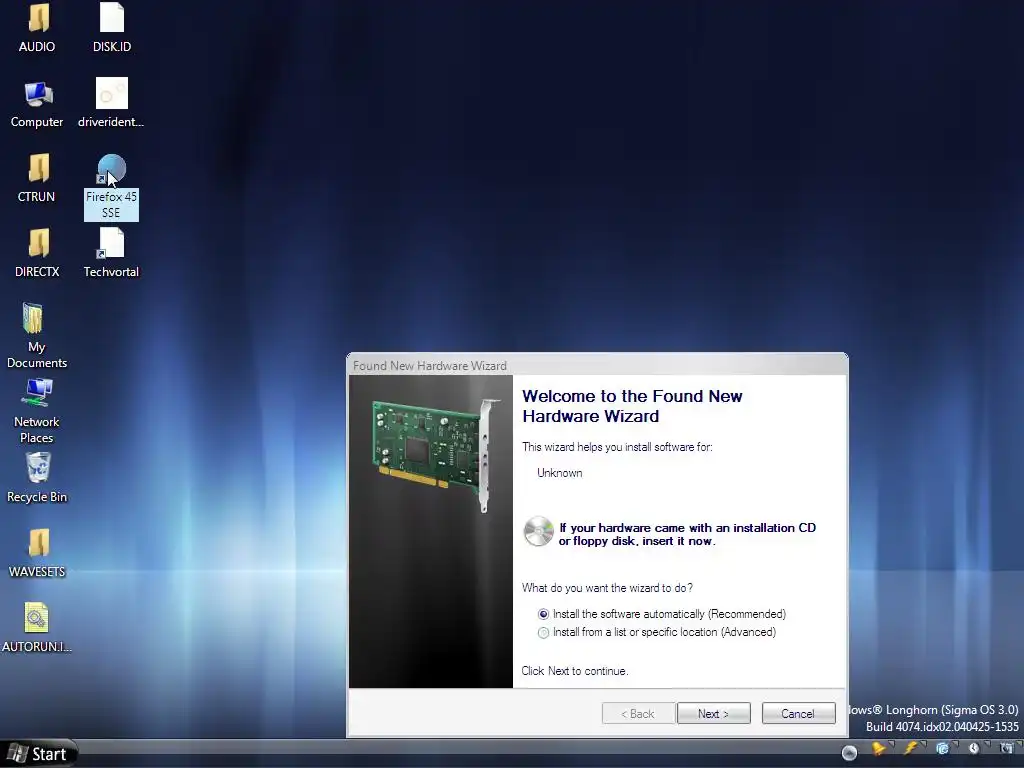Click 'Build 4074.idx02.040425-1535' desktop text
Screen dimensions: 1024x768
click(942, 726)
